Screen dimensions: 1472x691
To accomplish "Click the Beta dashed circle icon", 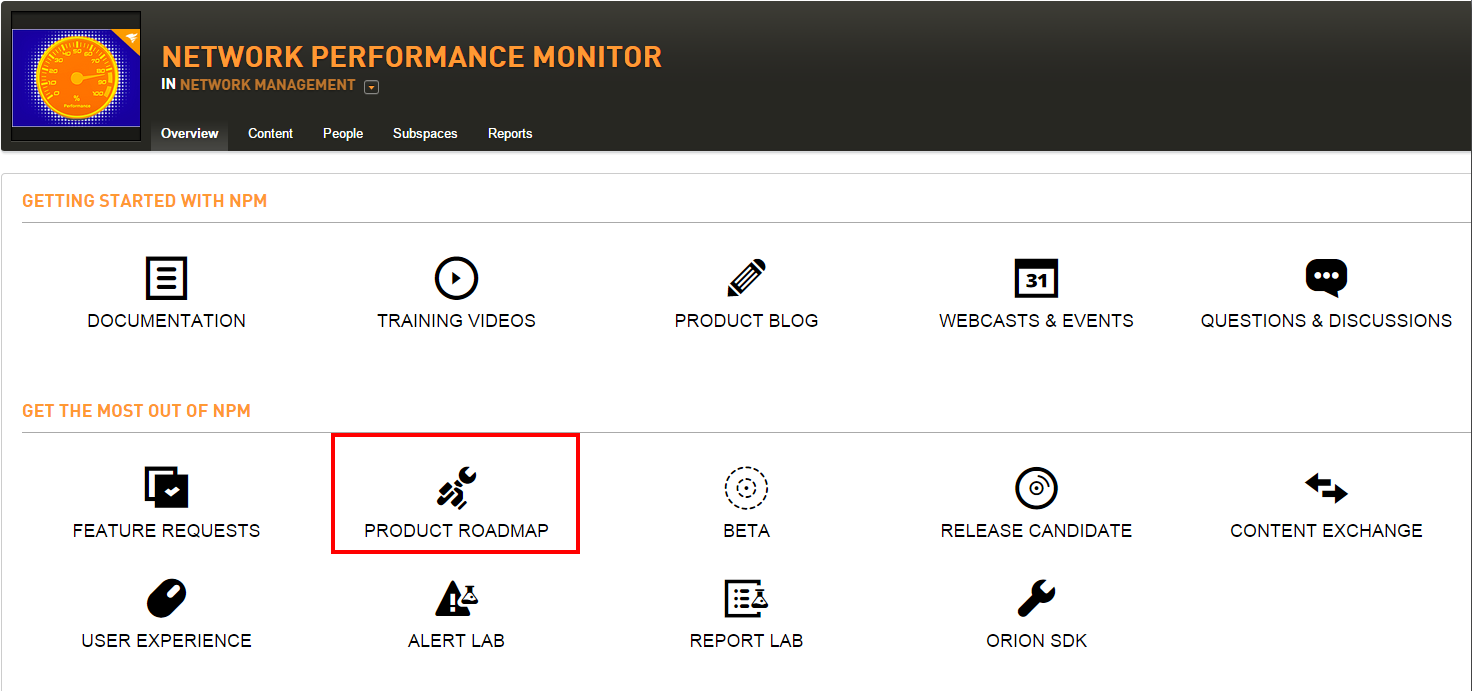I will (746, 488).
